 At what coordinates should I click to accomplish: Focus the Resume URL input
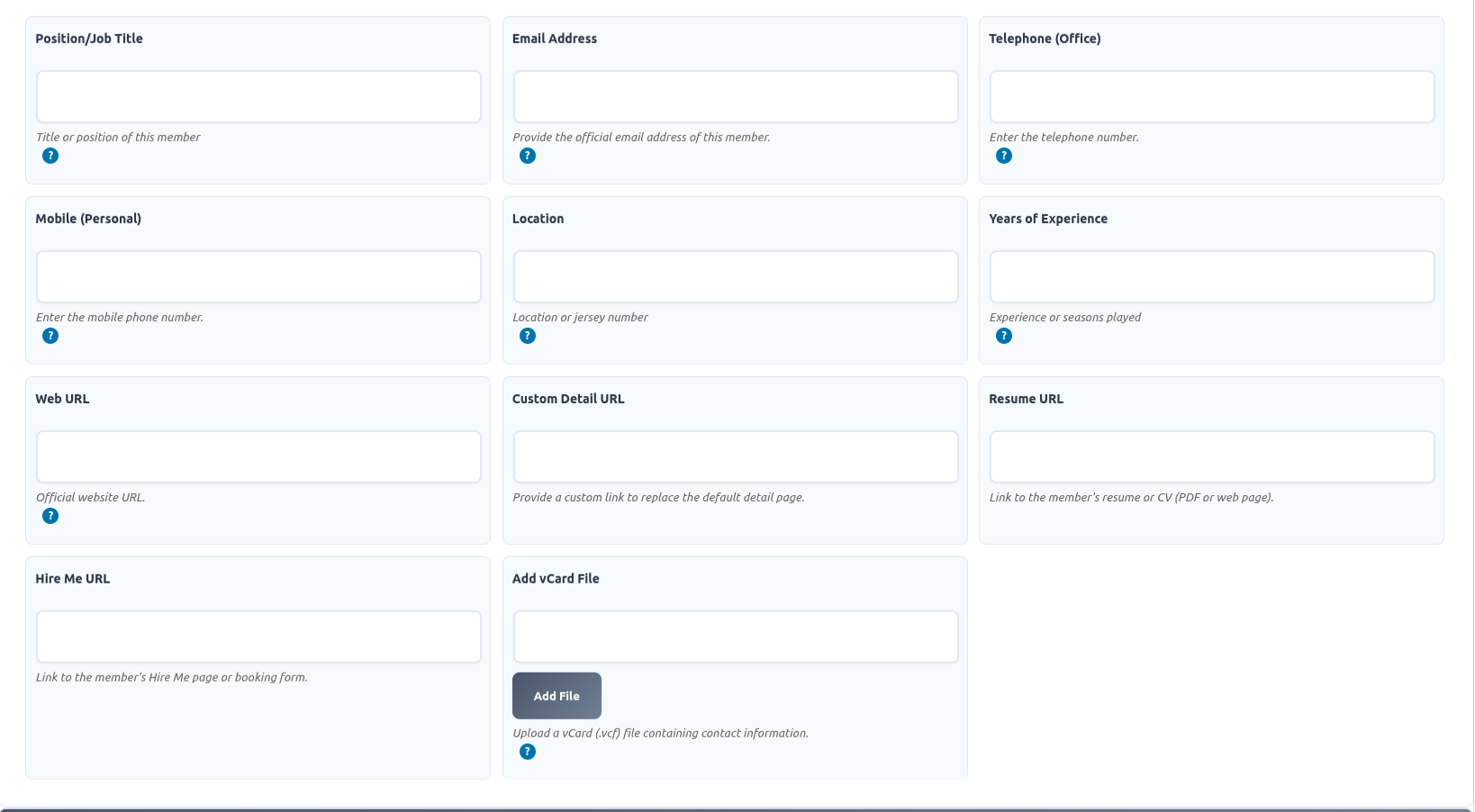1211,456
